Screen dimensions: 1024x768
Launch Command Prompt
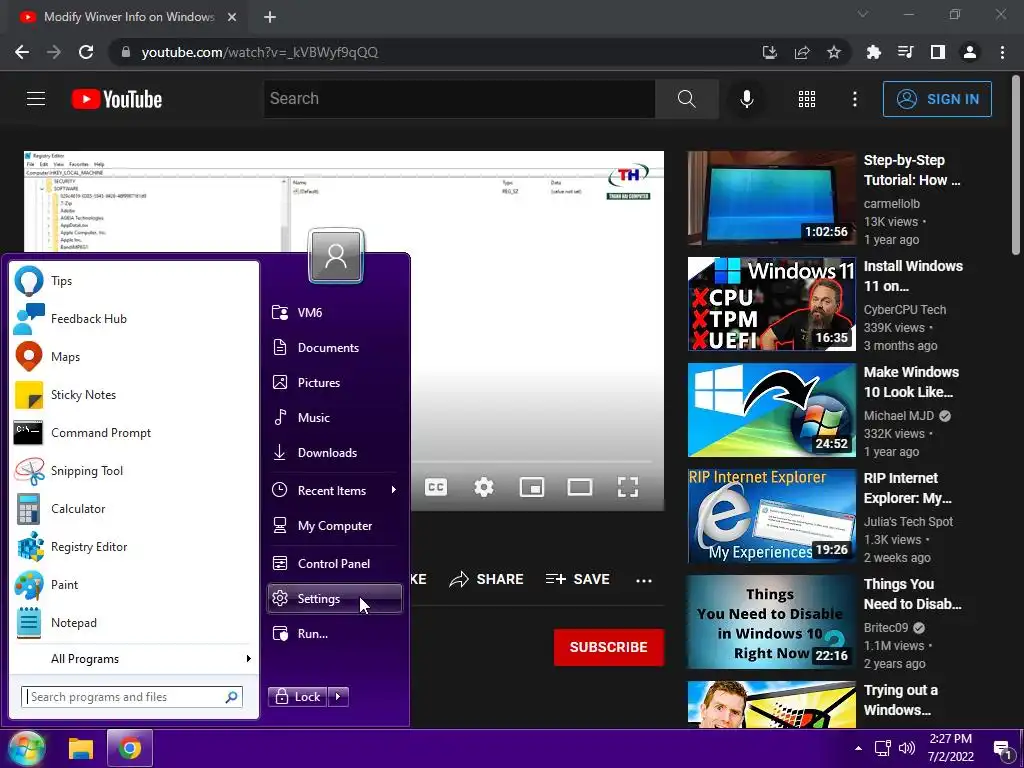(x=134, y=432)
